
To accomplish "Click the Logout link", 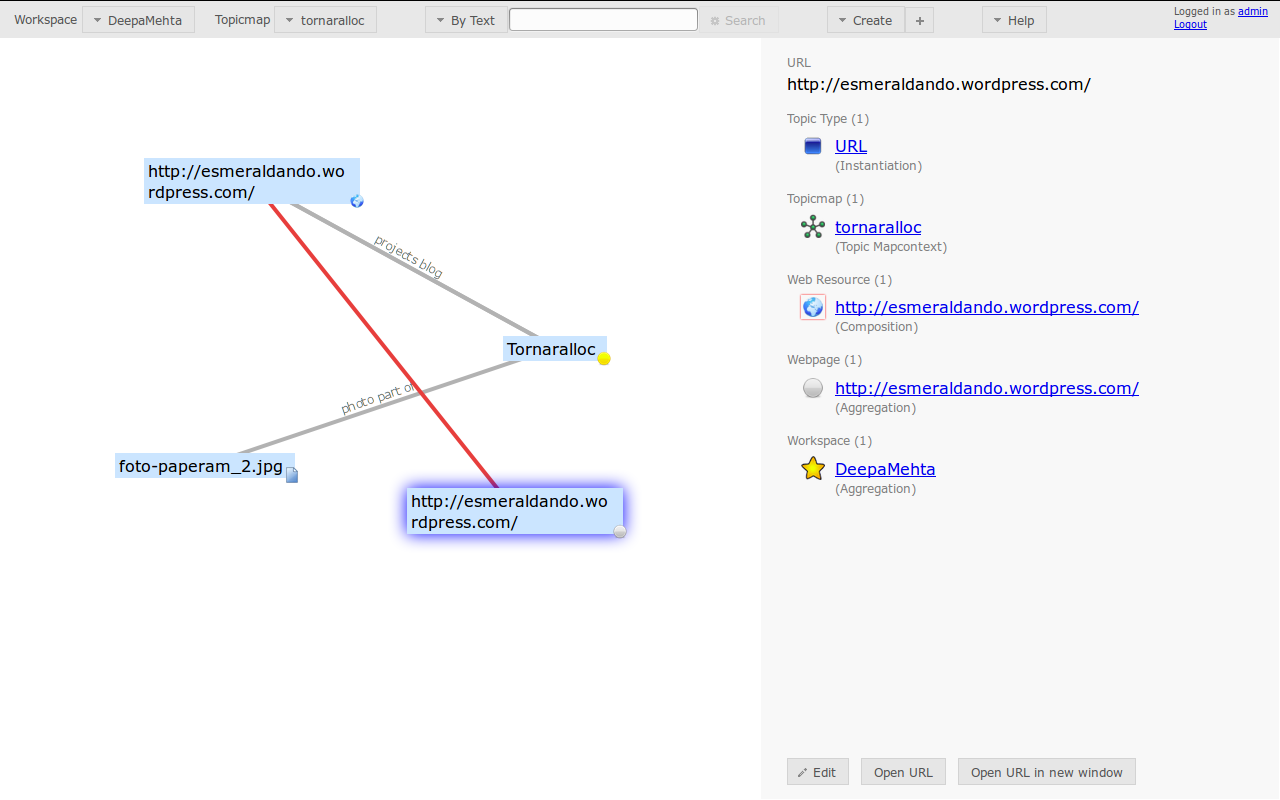I will pos(1190,24).
